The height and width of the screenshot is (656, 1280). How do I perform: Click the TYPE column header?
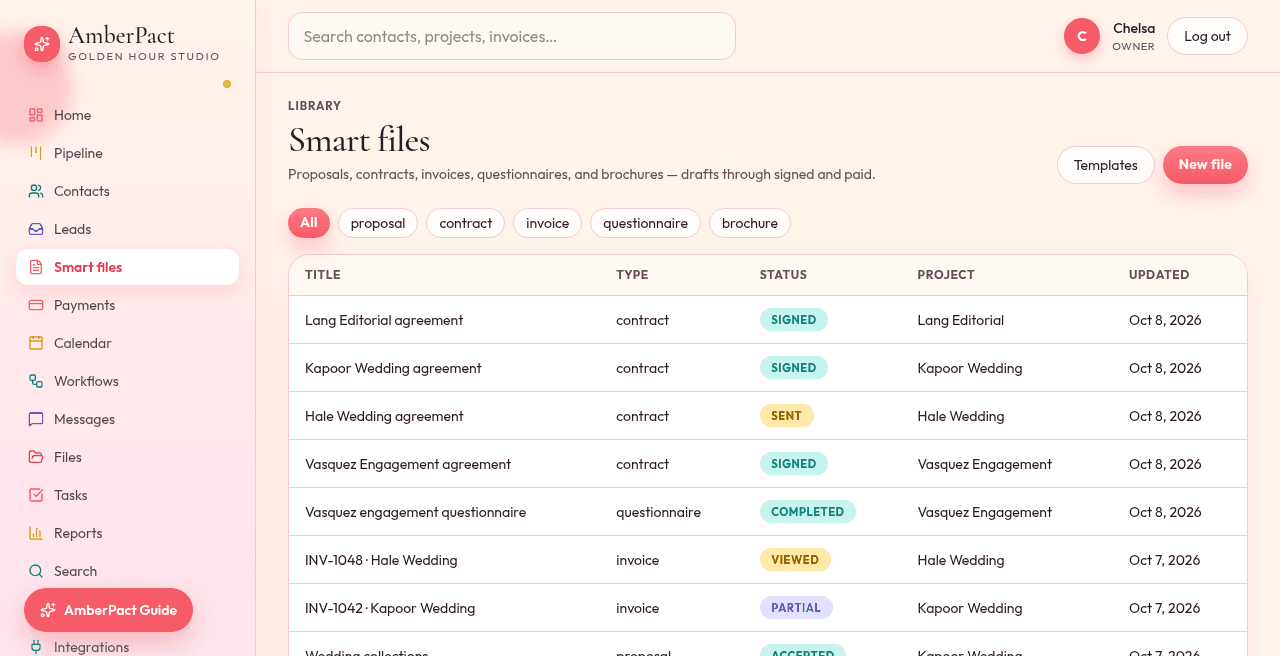[632, 275]
